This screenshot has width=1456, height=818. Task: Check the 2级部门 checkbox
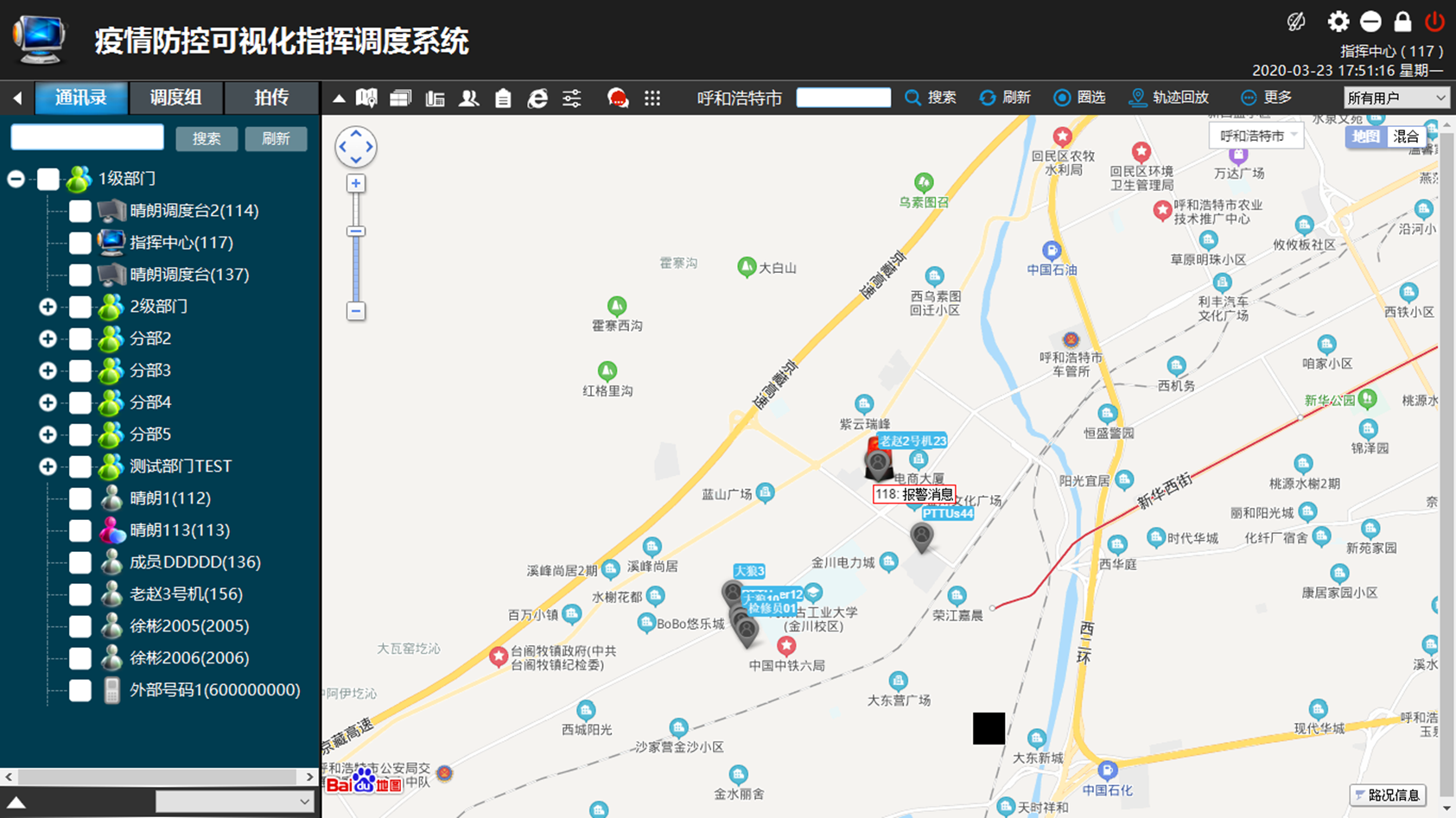80,307
